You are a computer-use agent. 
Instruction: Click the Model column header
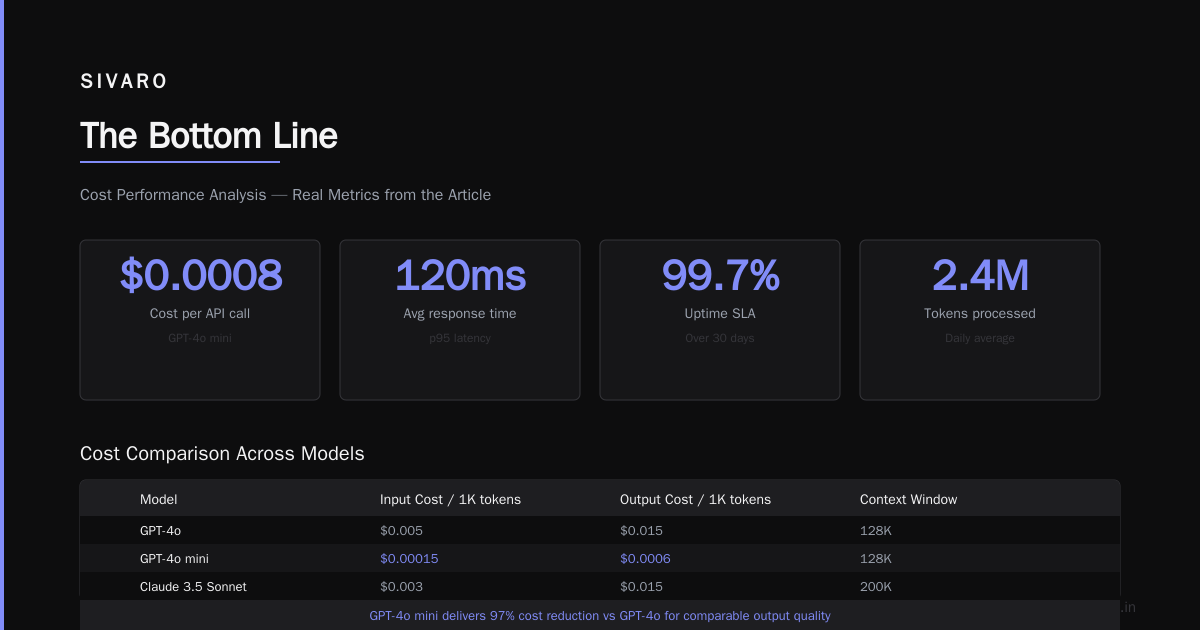point(159,499)
